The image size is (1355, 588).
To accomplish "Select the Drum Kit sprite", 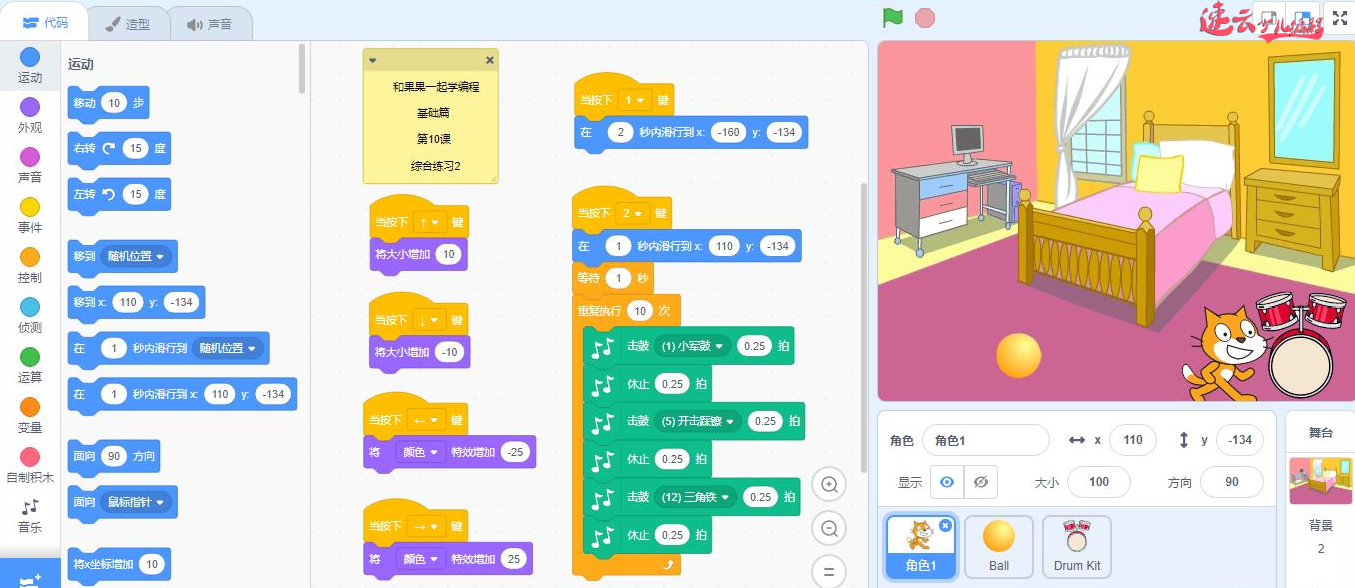I will pyautogui.click(x=1076, y=546).
